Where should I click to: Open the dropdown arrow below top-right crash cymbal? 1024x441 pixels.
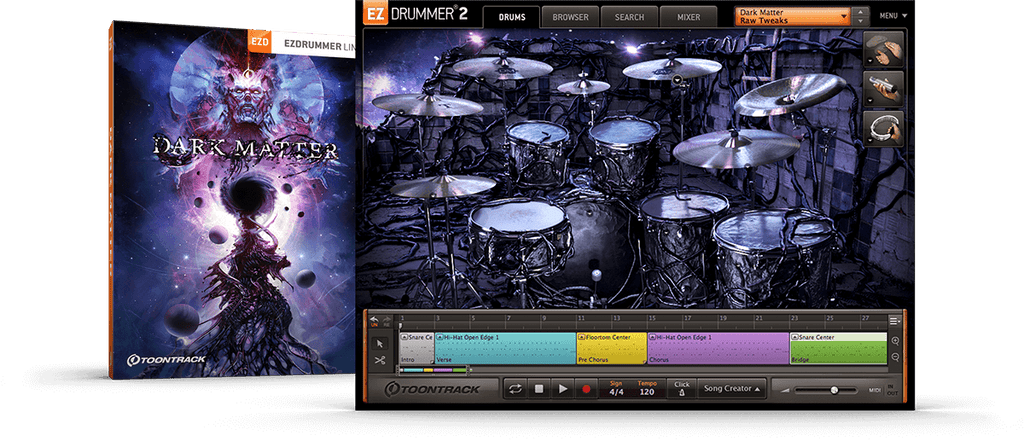point(678,79)
